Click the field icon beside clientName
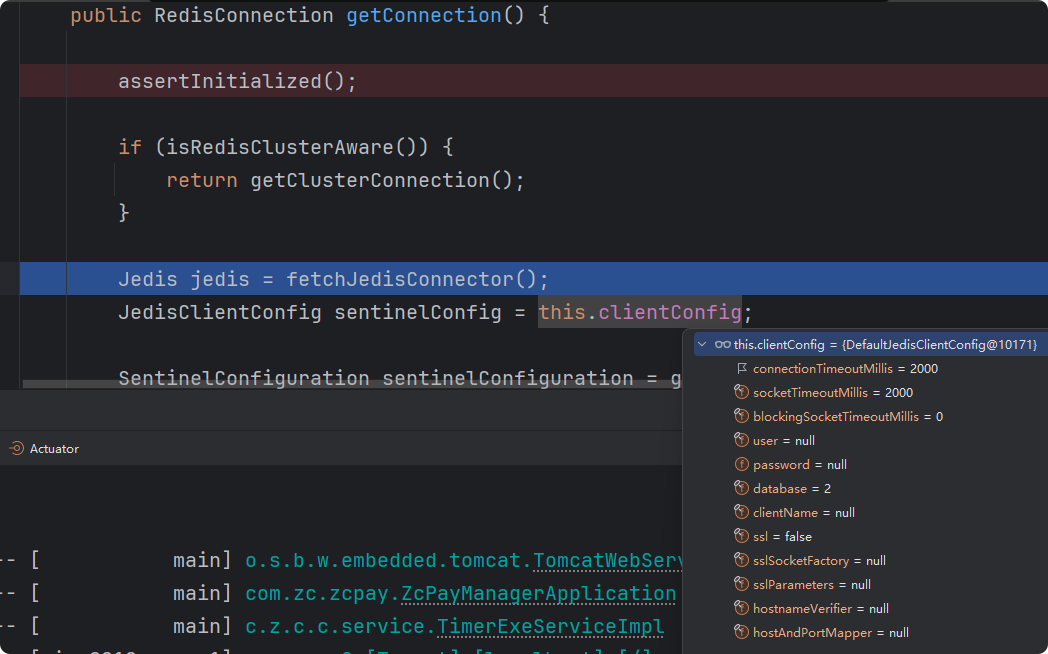This screenshot has width=1048, height=654. click(x=741, y=512)
